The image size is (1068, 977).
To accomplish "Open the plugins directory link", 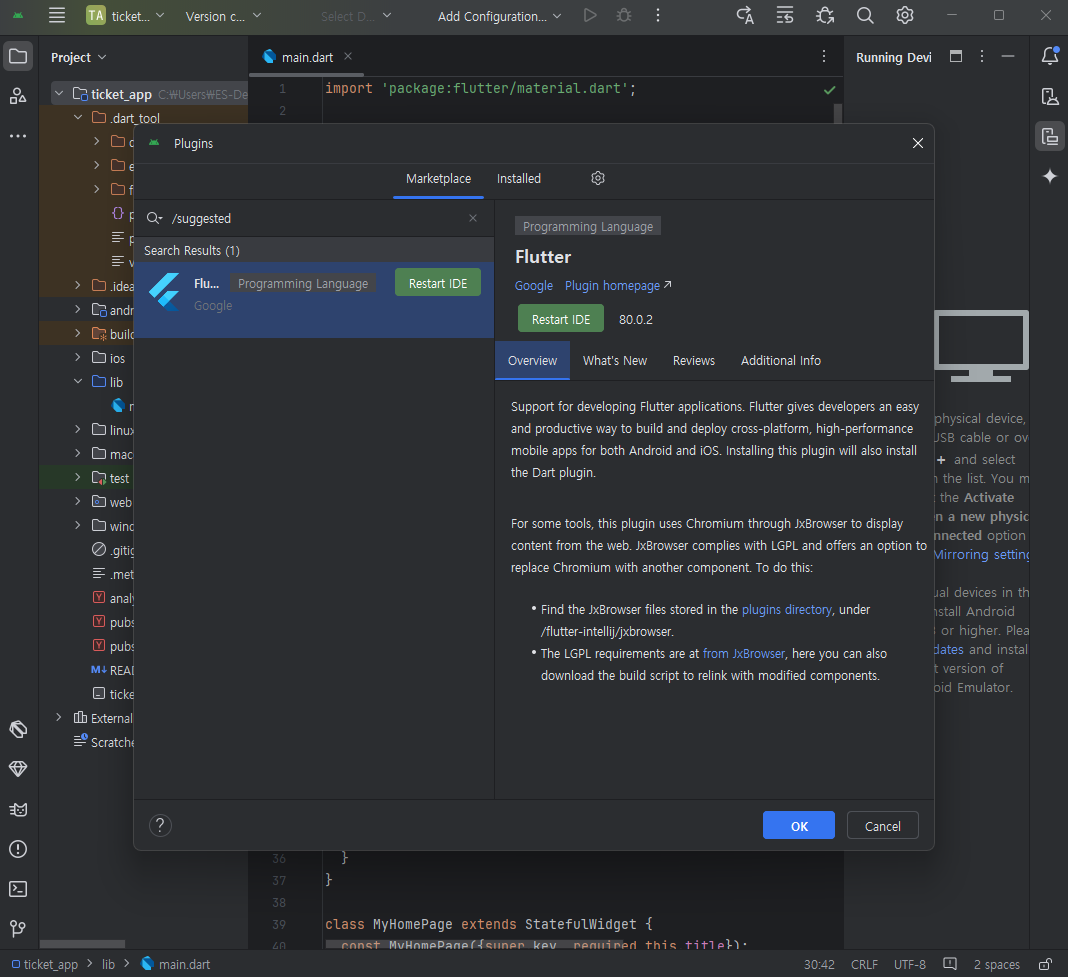I will 786,610.
